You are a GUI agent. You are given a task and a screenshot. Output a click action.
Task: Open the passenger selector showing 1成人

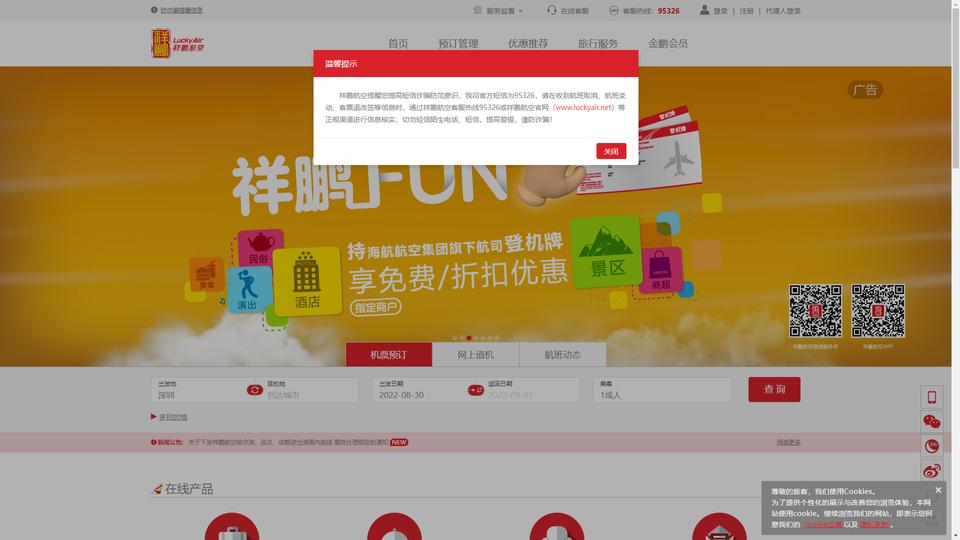[x=662, y=390]
